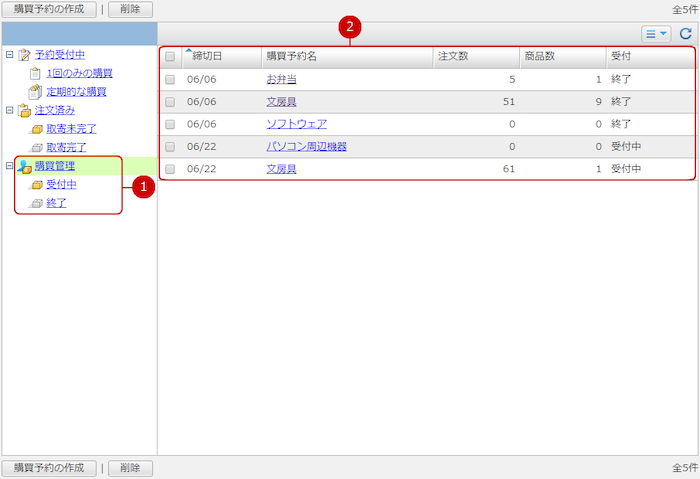Collapse the 購買管理 tree node

tap(9, 166)
